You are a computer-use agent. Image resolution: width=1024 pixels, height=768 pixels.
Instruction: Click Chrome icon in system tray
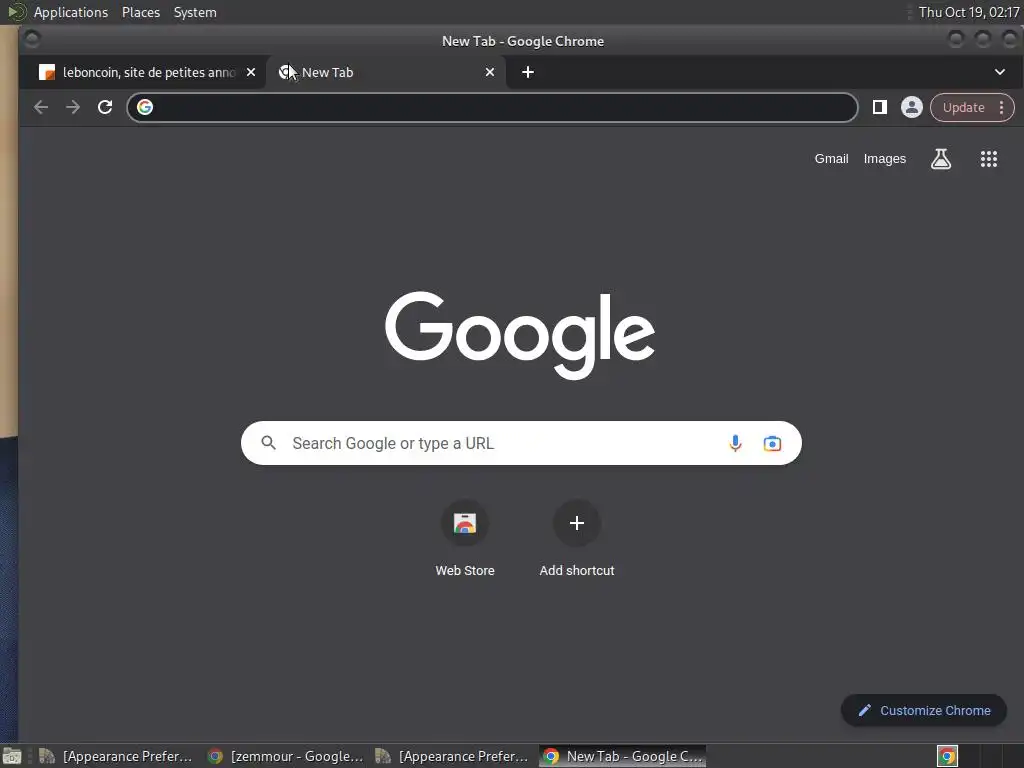(x=947, y=756)
